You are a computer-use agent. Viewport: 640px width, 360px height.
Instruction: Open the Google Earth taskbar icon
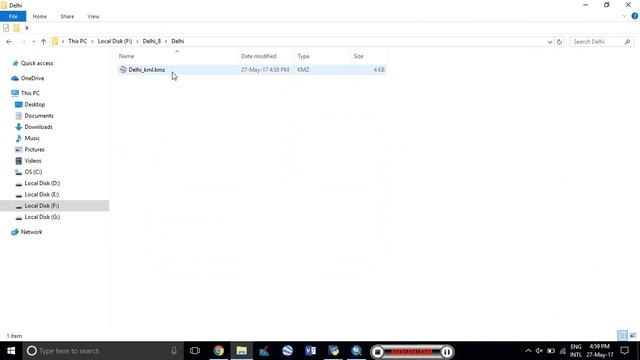click(x=287, y=351)
